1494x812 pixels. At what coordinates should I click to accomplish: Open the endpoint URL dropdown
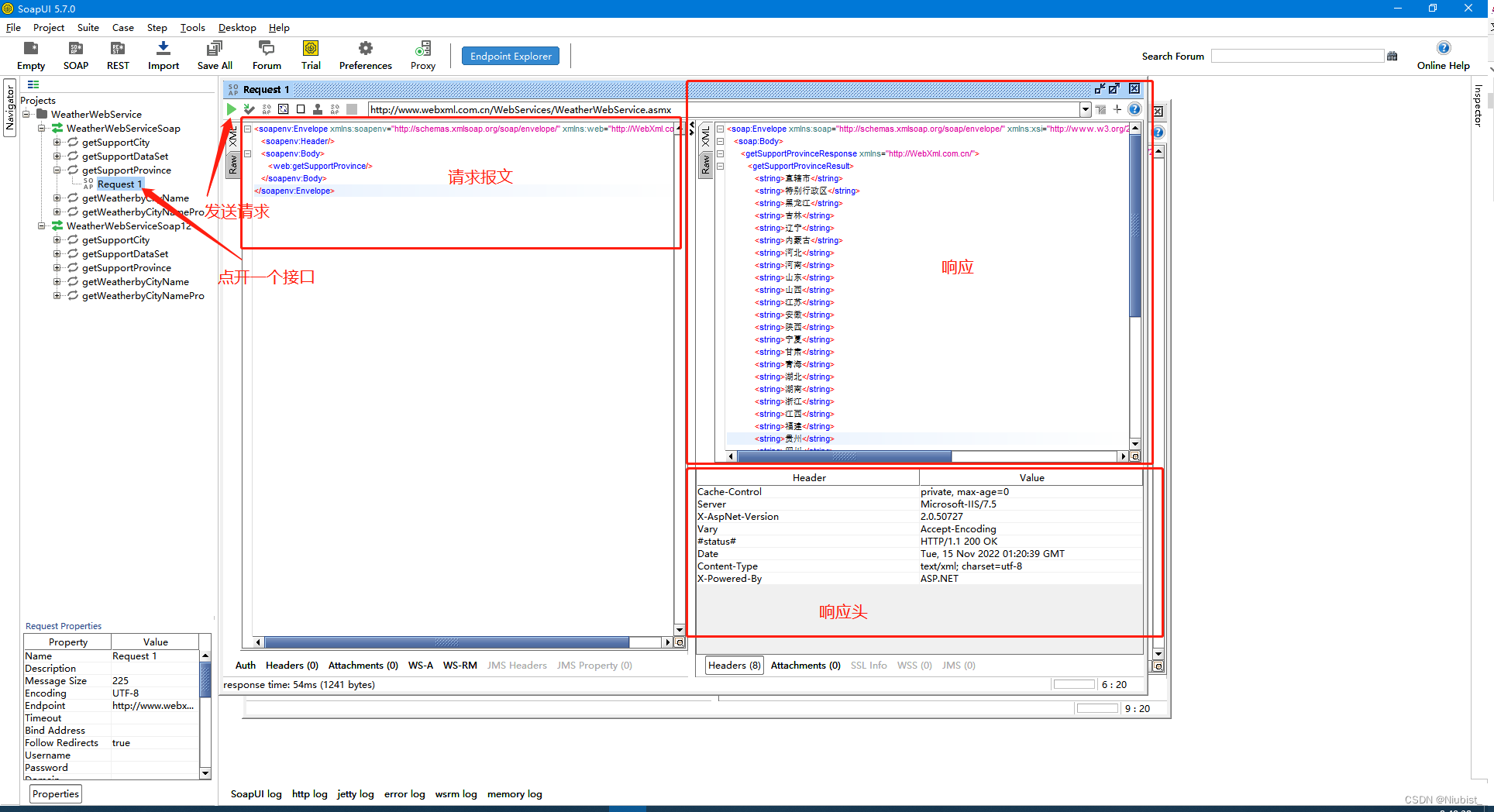pos(1085,109)
